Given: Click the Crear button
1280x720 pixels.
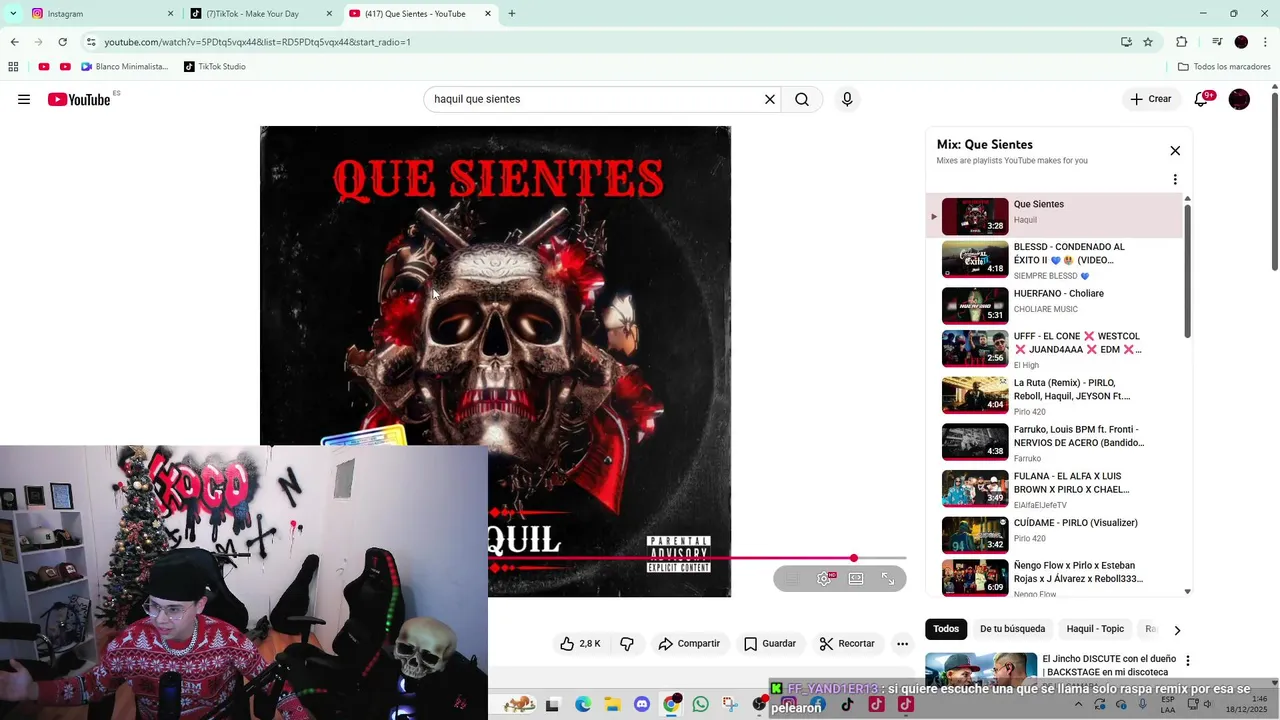Looking at the screenshot, I should click(1151, 99).
